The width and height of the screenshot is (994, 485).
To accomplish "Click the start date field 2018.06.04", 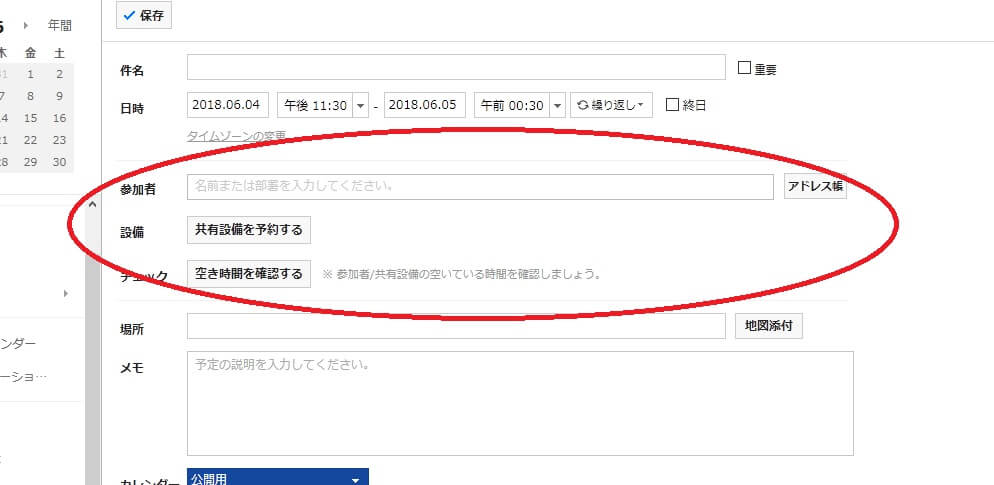I will click(228, 105).
